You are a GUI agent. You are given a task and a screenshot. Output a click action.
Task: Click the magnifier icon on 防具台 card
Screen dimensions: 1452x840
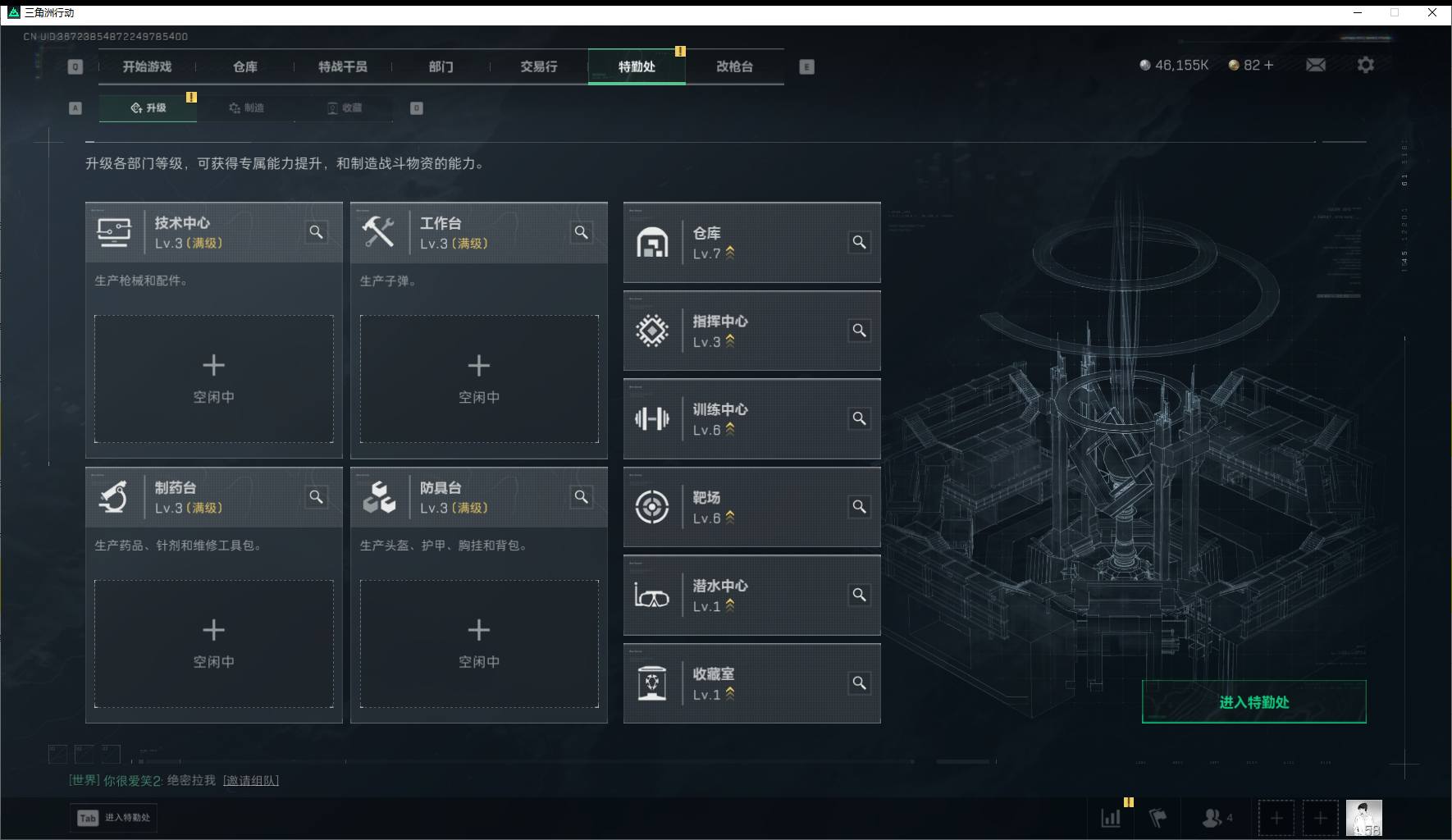point(581,496)
